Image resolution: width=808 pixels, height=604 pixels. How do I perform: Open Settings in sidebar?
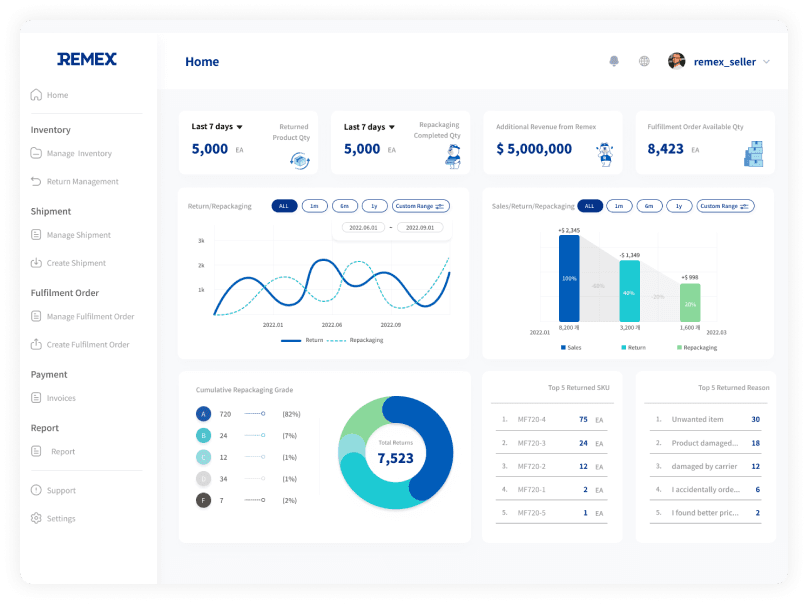61,518
